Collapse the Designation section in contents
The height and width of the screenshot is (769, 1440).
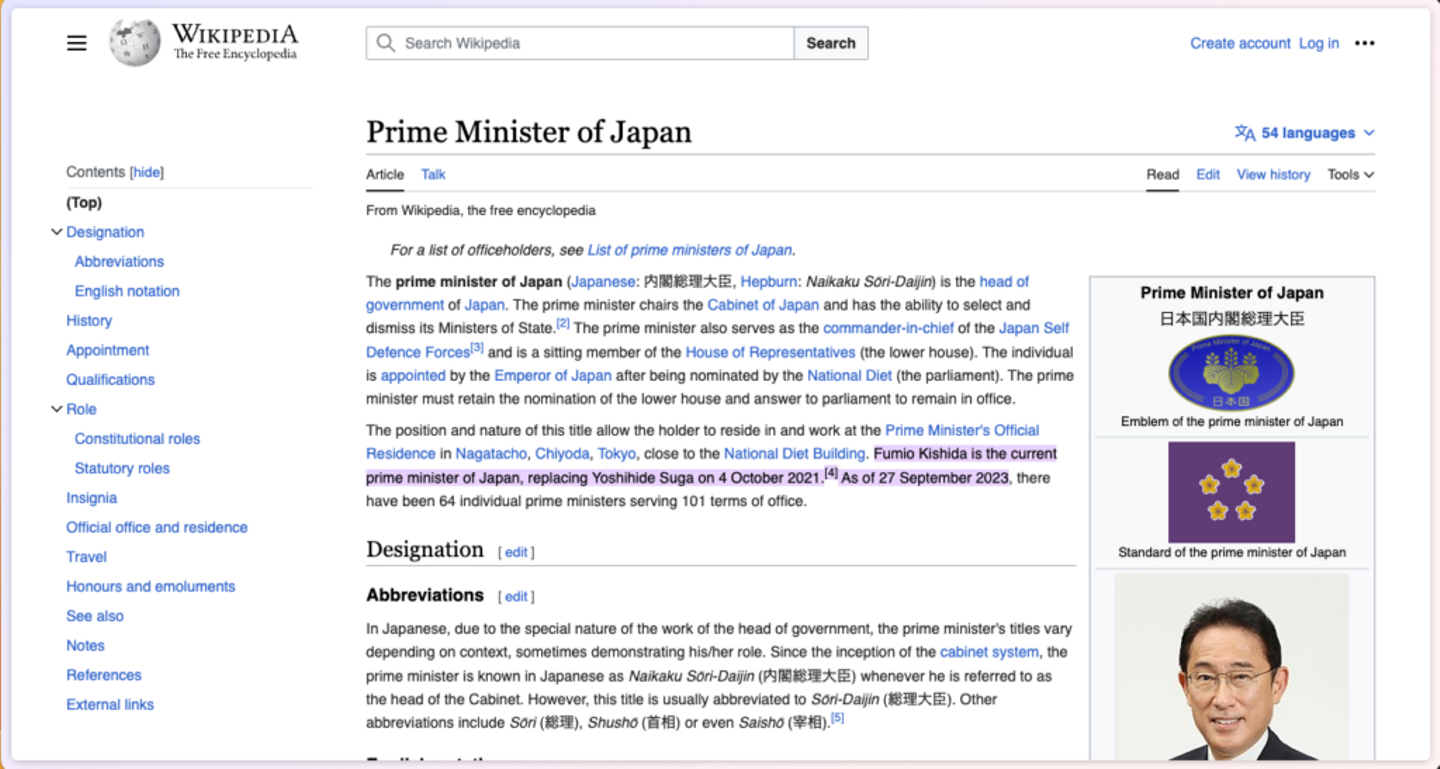(57, 232)
